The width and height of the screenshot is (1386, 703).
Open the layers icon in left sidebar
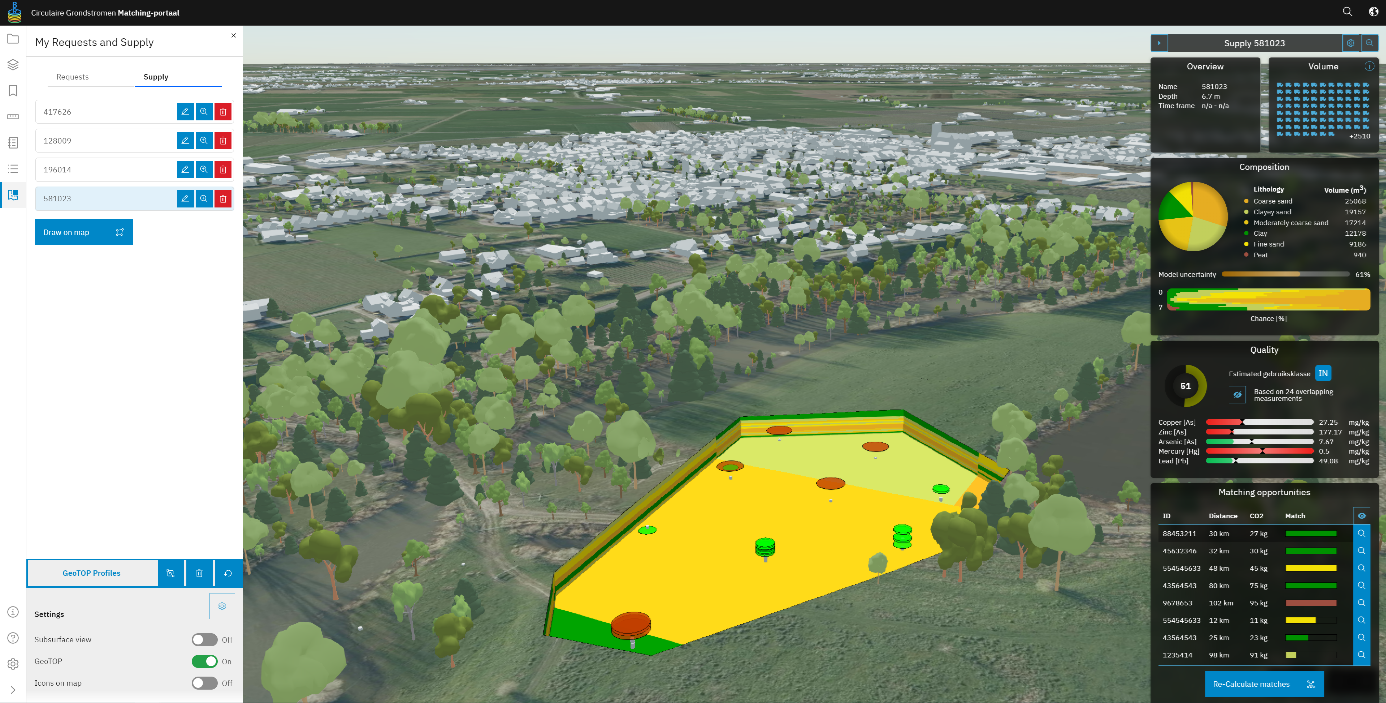13,65
